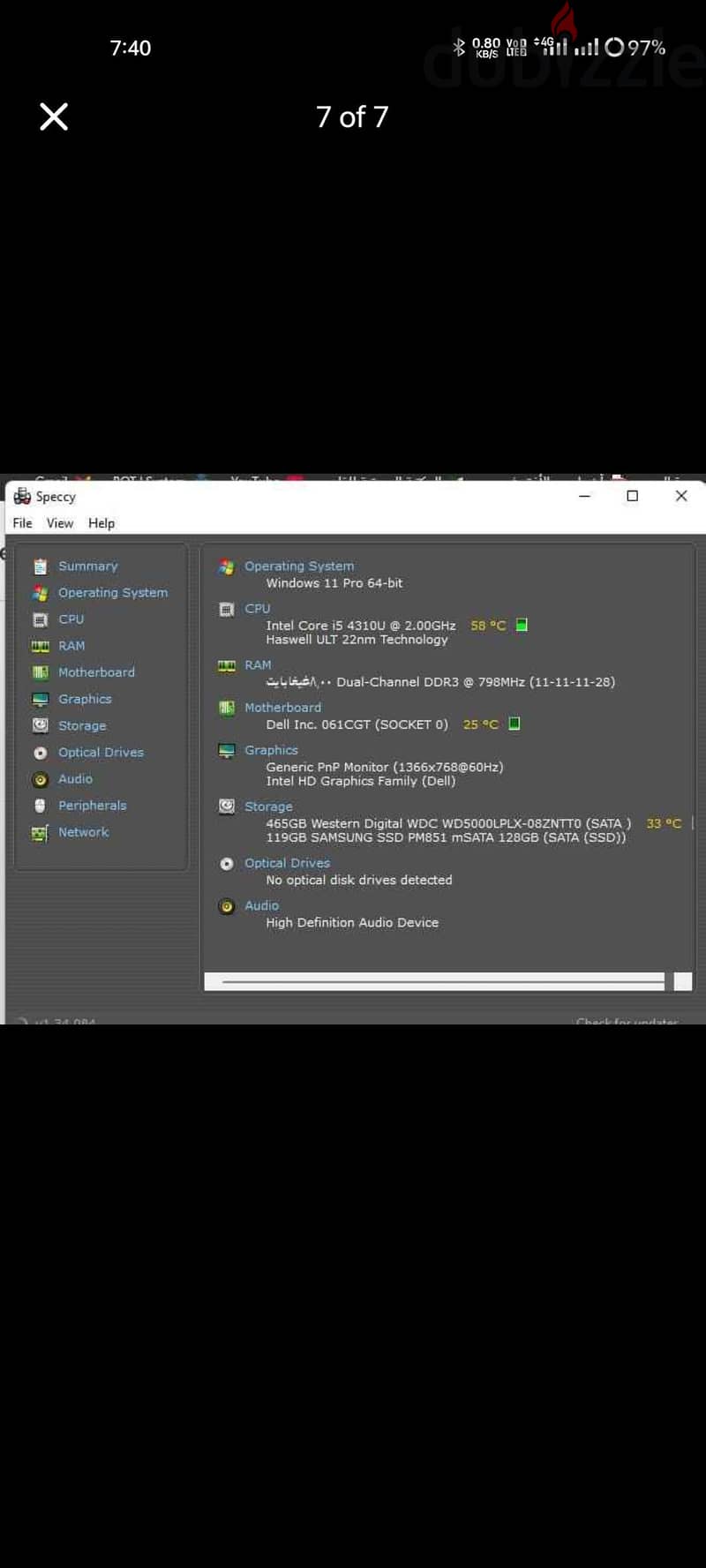Viewport: 706px width, 1568px height.
Task: Click the Audio speaker icon in summary pane
Action: (227, 906)
